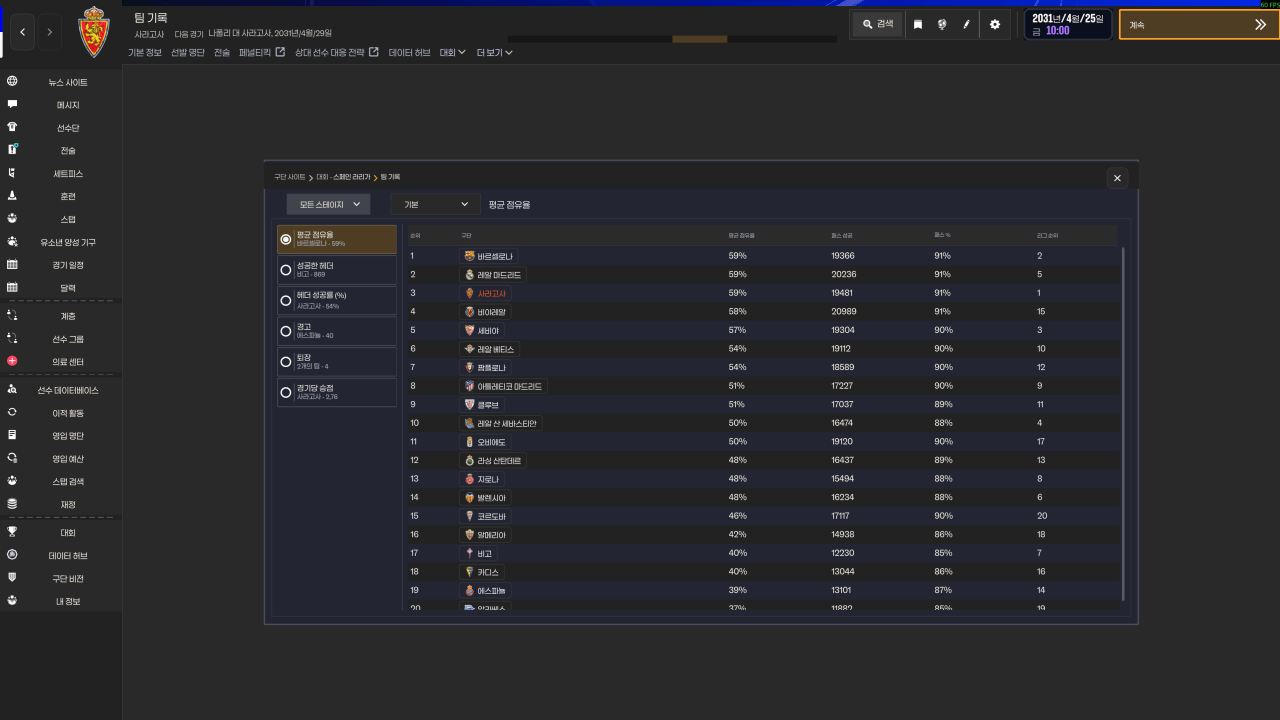Image resolution: width=1280 pixels, height=720 pixels.
Task: Close the team records dialog
Action: tap(1118, 178)
